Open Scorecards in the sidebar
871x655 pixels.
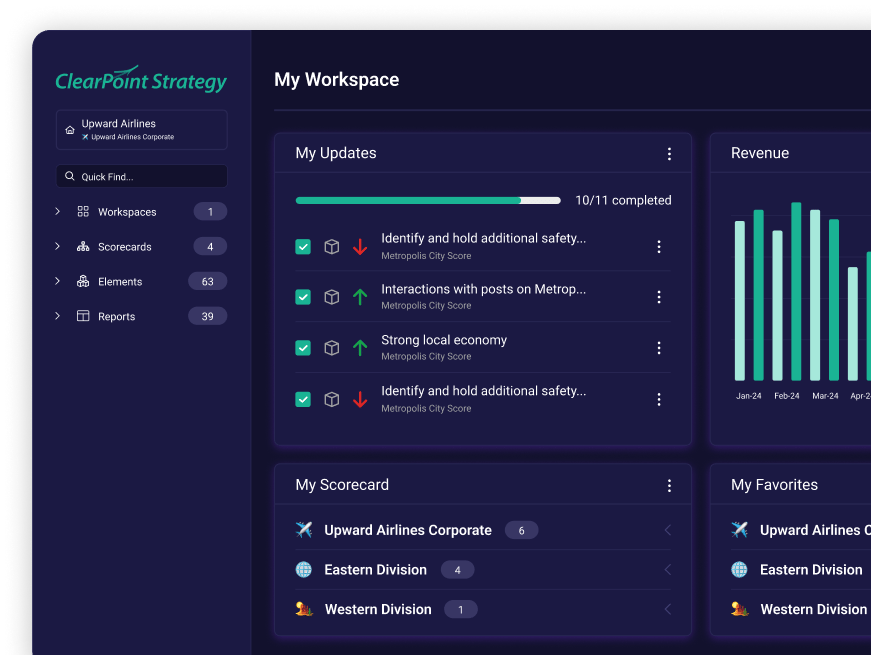click(124, 247)
